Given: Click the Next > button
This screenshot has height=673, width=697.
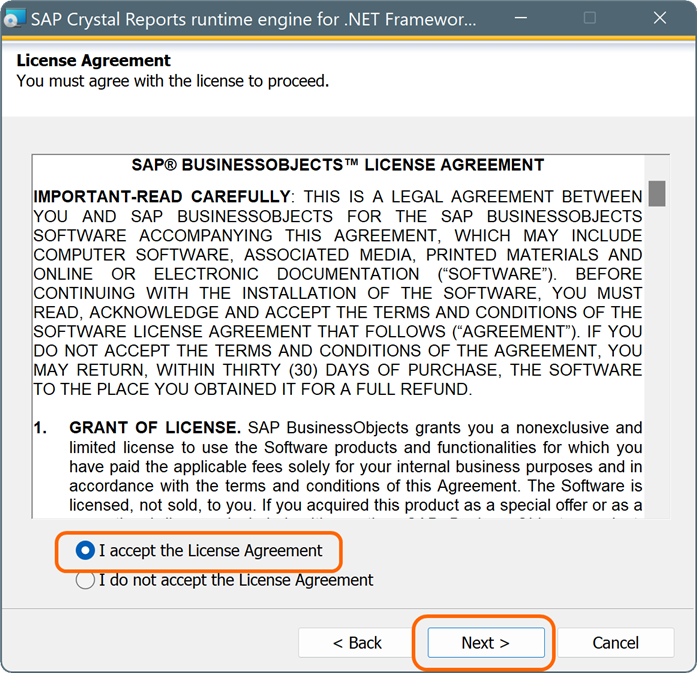Looking at the screenshot, I should click(x=486, y=642).
